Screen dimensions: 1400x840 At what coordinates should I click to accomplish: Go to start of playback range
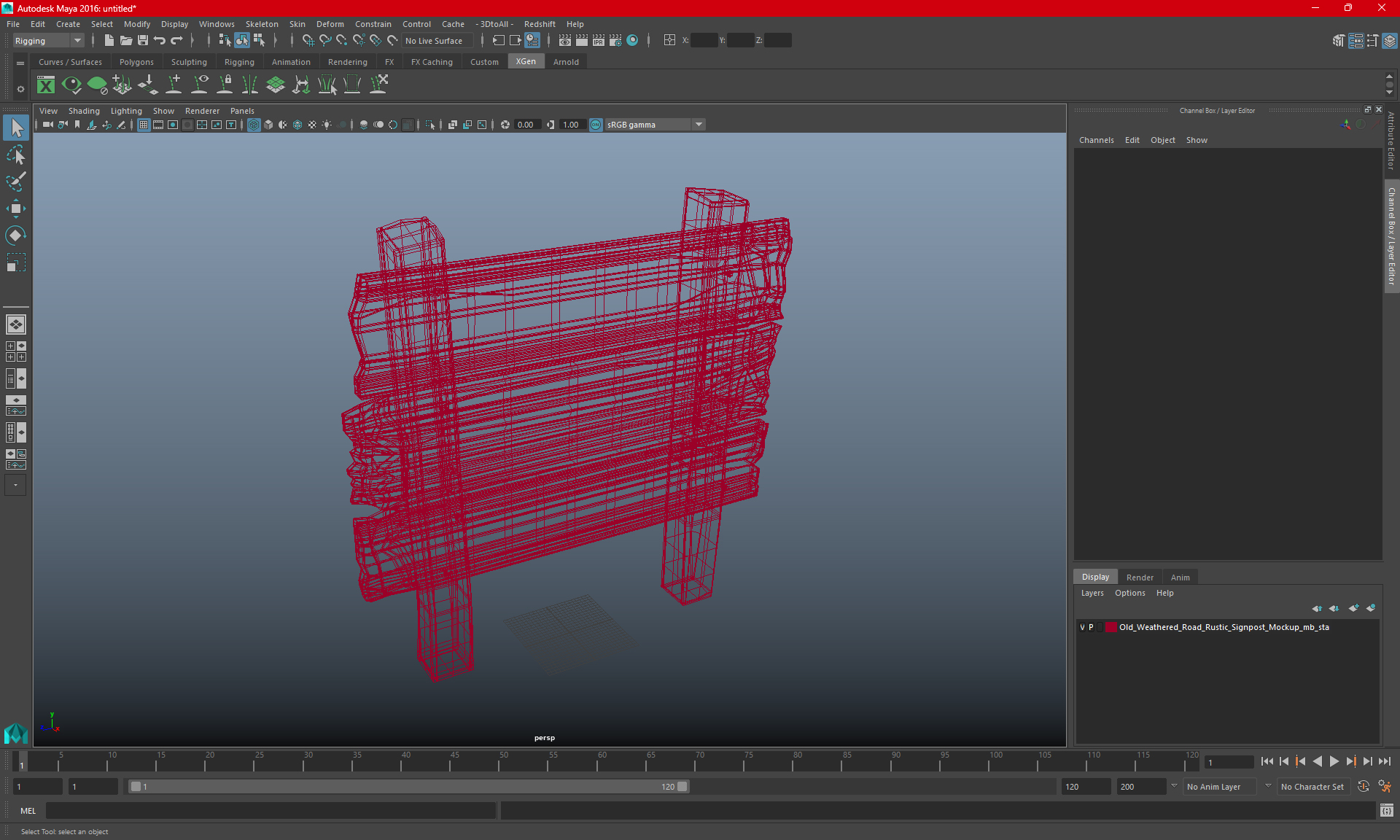[x=1267, y=762]
